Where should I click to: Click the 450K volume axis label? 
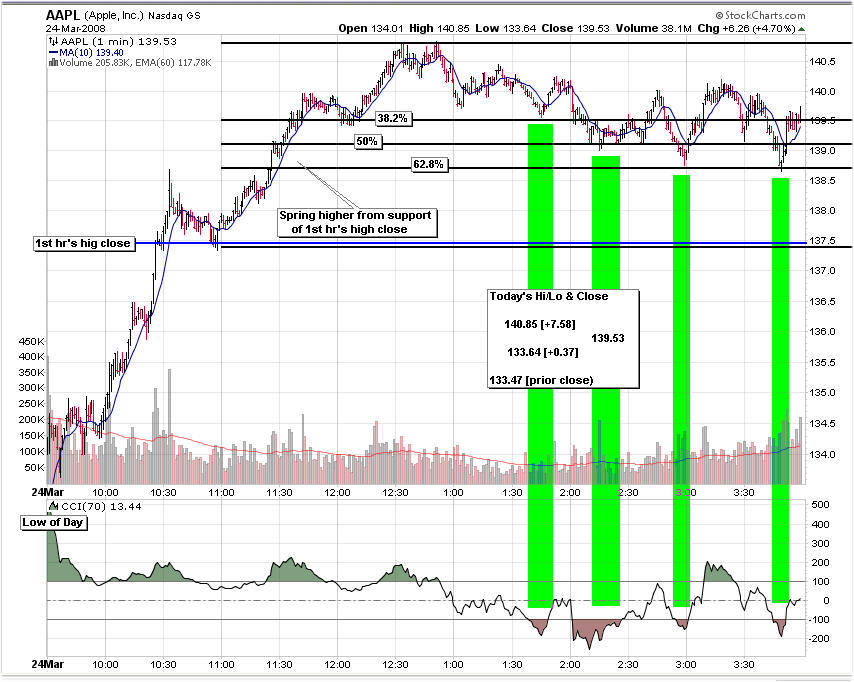(x=32, y=342)
